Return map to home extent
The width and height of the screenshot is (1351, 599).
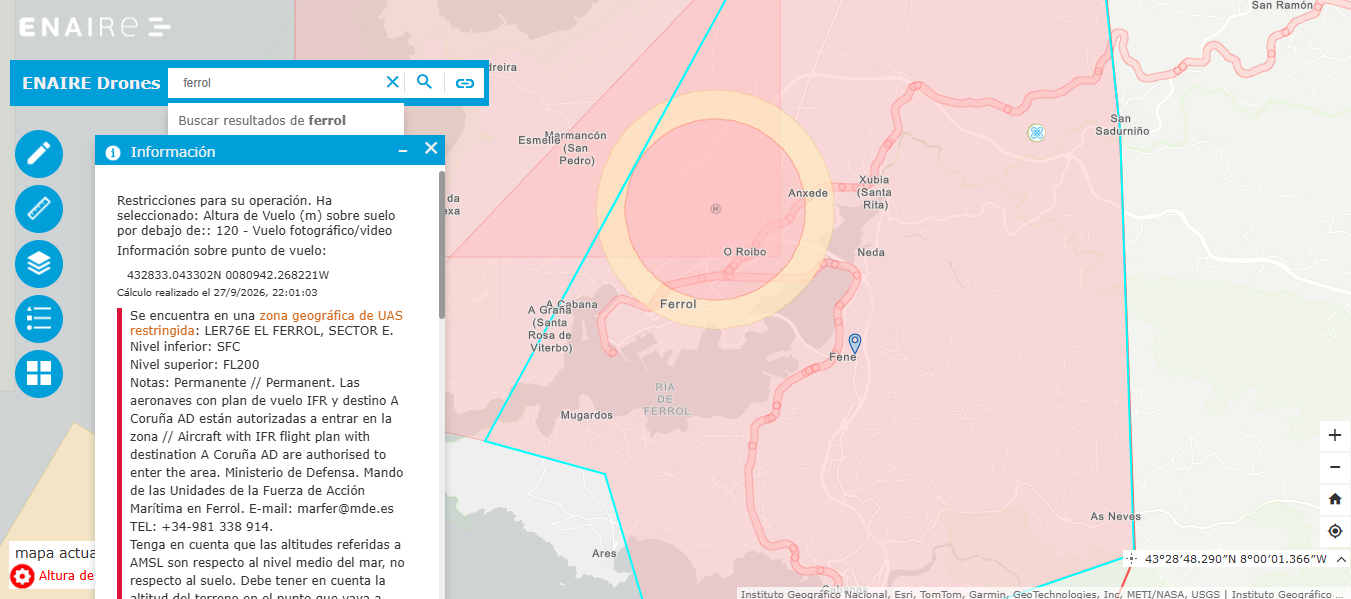coord(1335,499)
